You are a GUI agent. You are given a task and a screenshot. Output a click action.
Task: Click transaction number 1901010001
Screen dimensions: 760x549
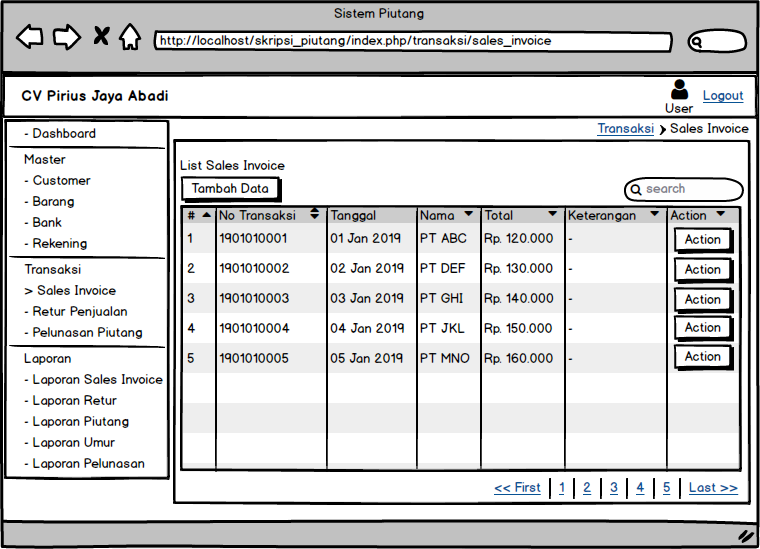[253, 238]
